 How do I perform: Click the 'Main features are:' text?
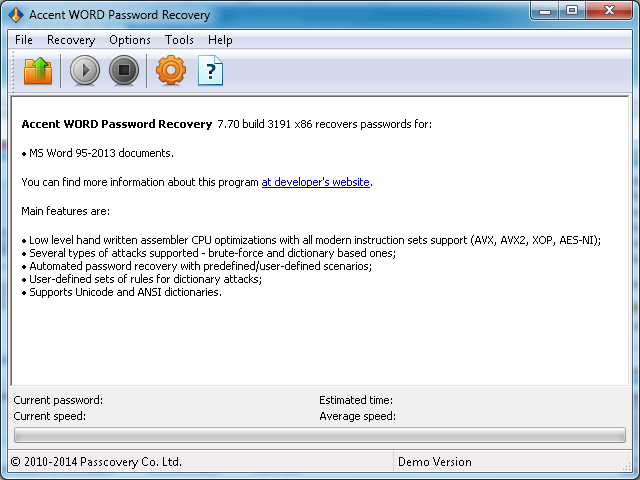[x=66, y=211]
